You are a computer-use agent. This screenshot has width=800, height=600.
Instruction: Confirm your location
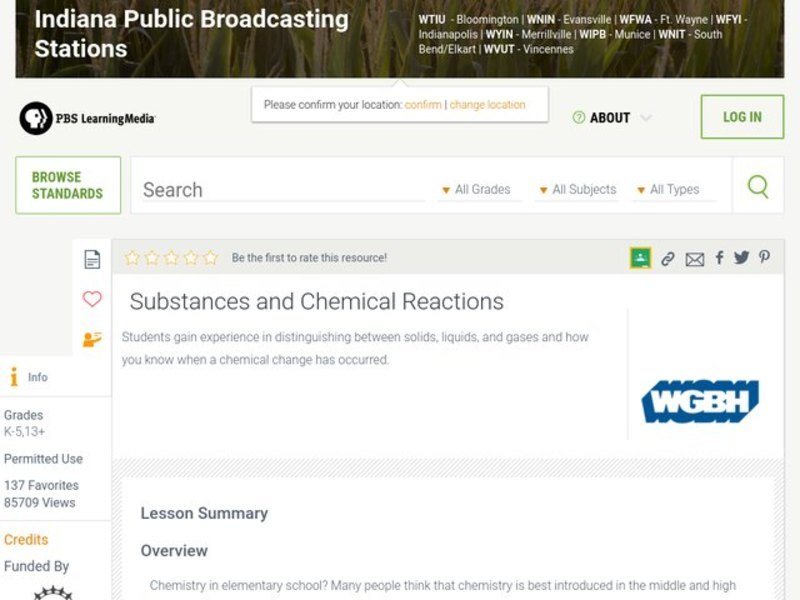(x=422, y=104)
